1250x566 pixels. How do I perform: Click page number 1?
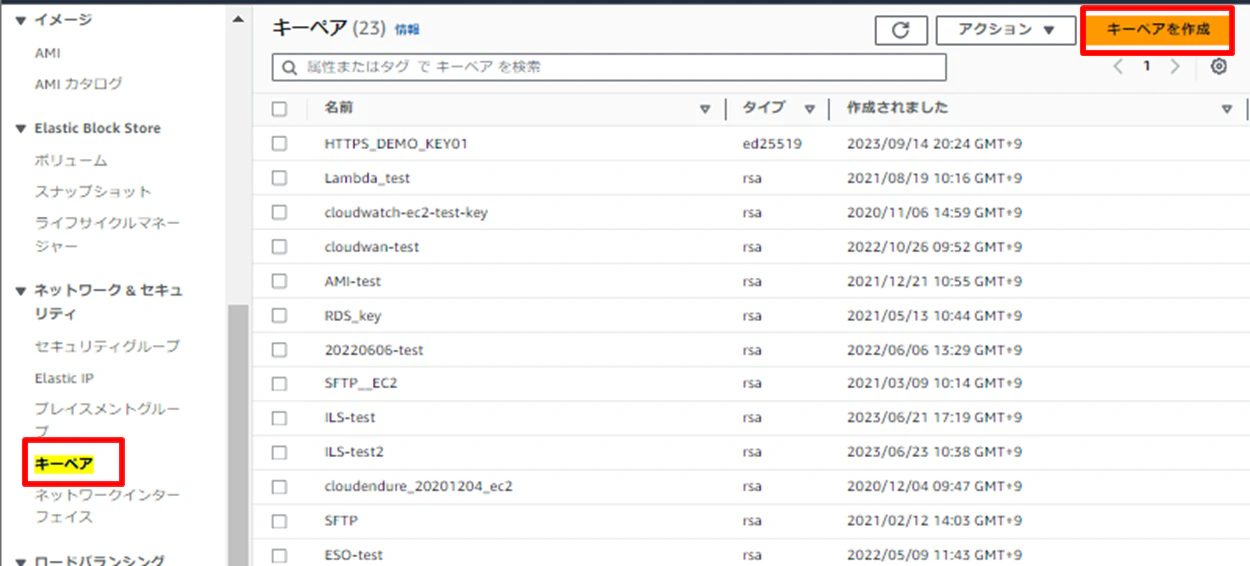[x=1147, y=67]
